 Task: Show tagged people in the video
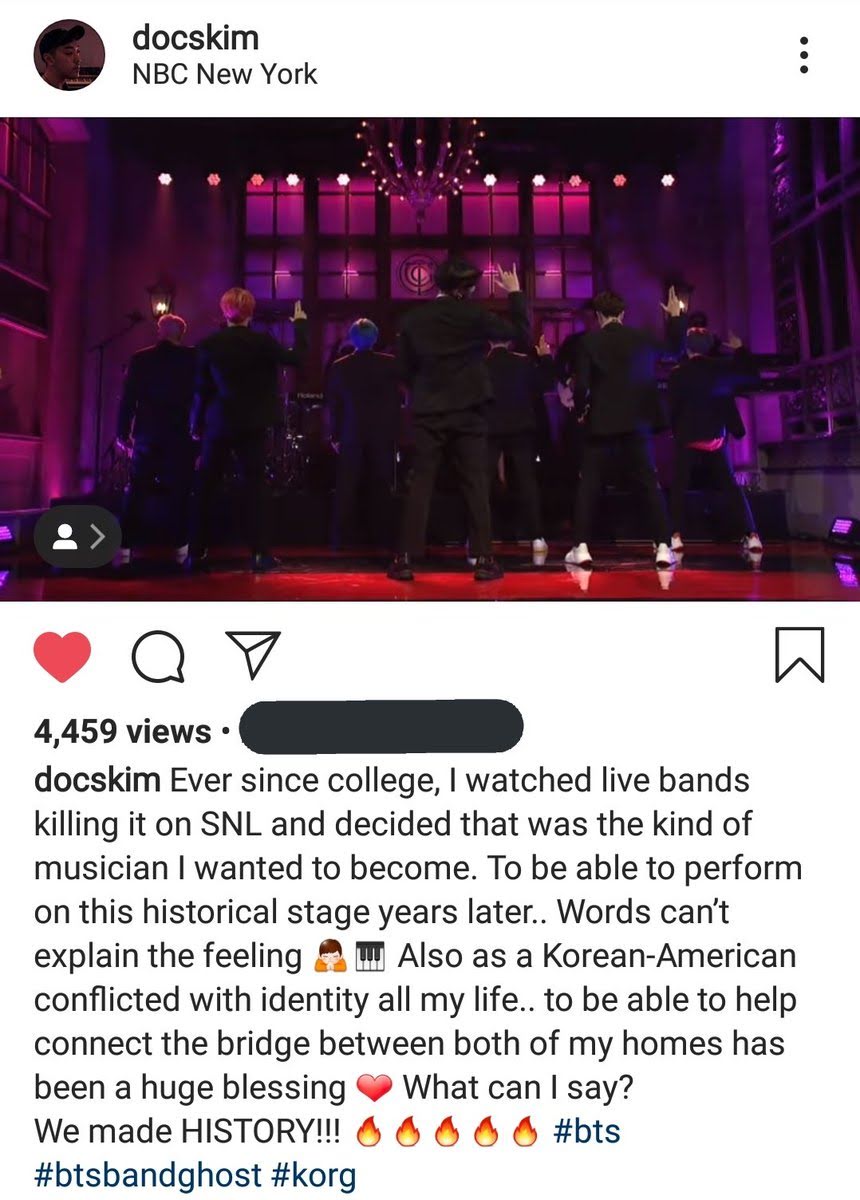click(78, 538)
